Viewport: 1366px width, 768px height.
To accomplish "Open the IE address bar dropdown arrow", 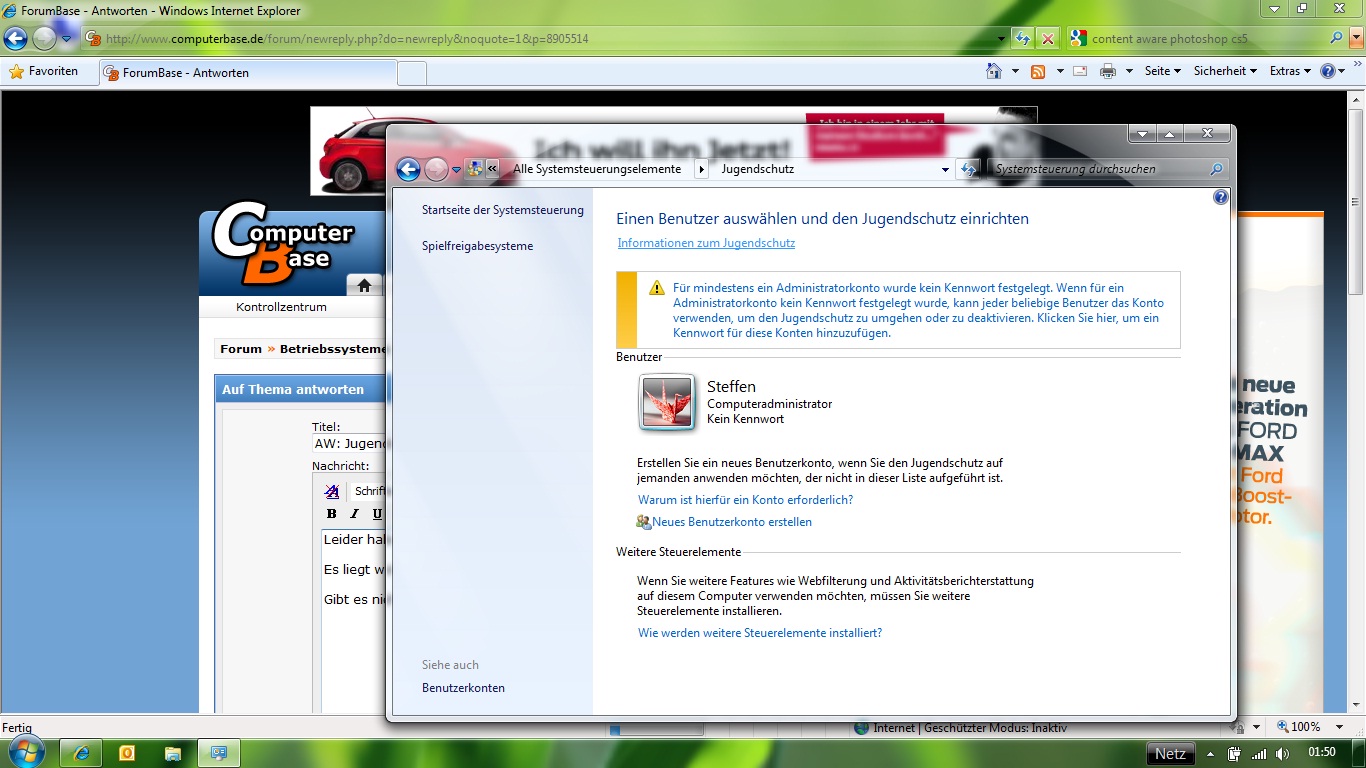I will coord(1003,39).
